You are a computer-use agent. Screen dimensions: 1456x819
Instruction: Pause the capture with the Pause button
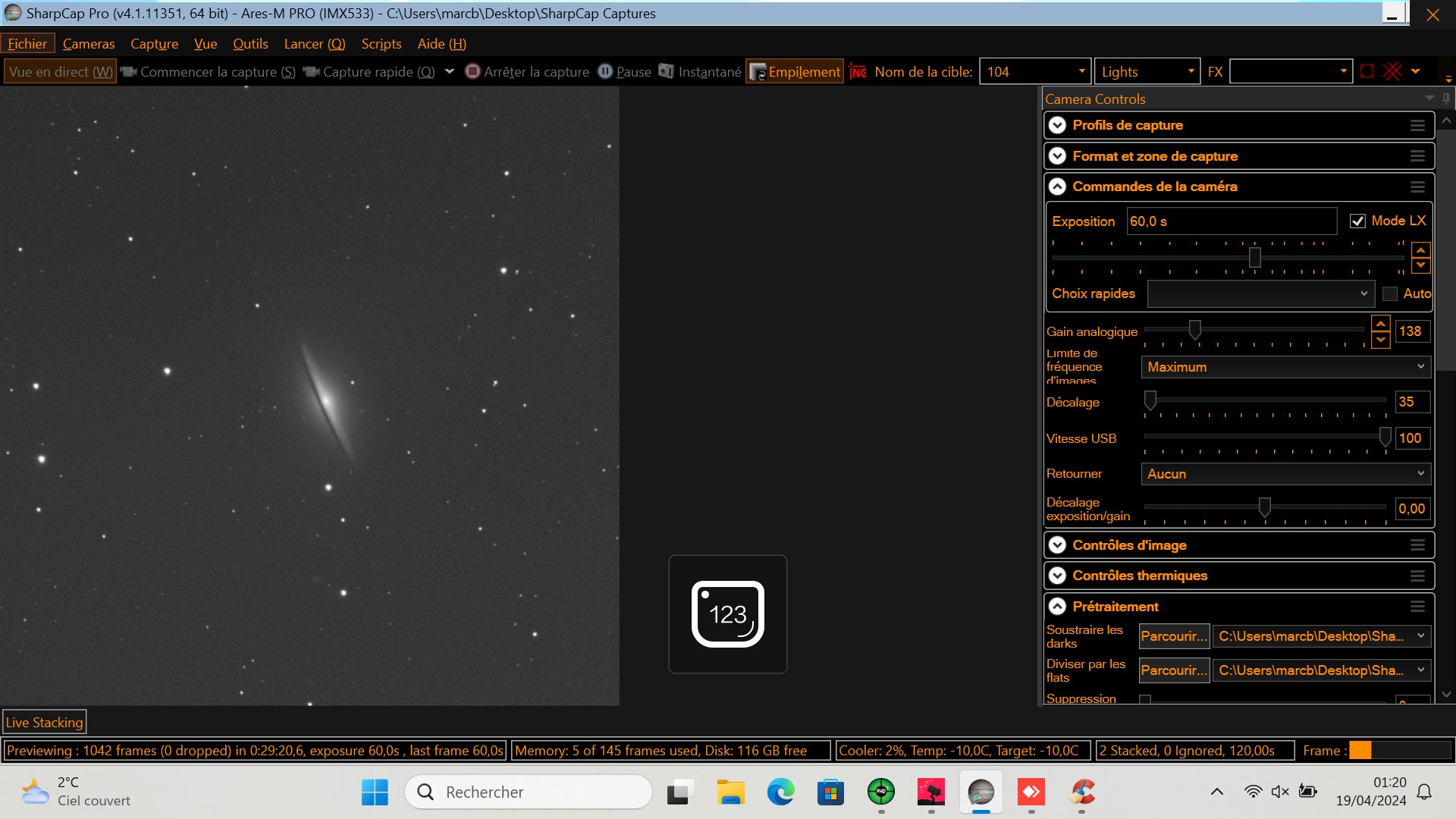[x=624, y=71]
